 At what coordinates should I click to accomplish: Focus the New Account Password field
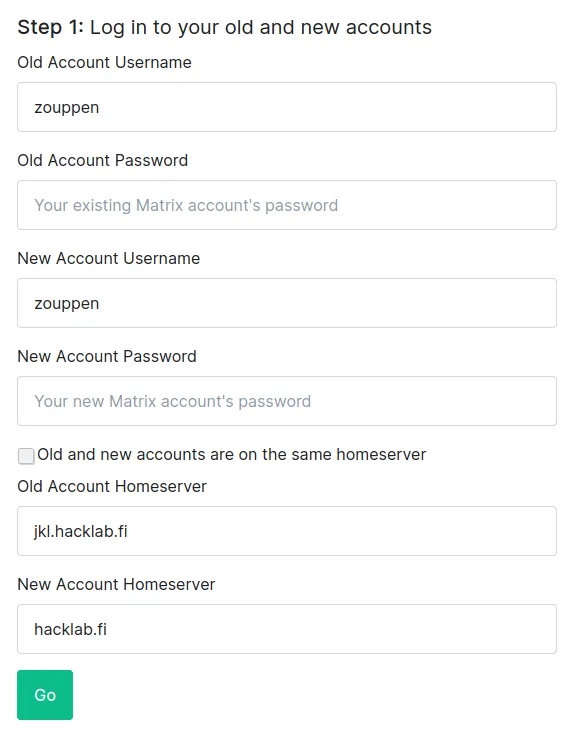click(287, 401)
